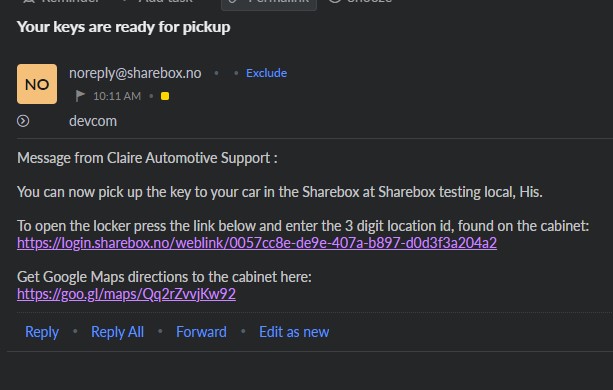The height and width of the screenshot is (390, 613).
Task: Choose Add task in the top toolbar
Action: pyautogui.click(x=157, y=2)
